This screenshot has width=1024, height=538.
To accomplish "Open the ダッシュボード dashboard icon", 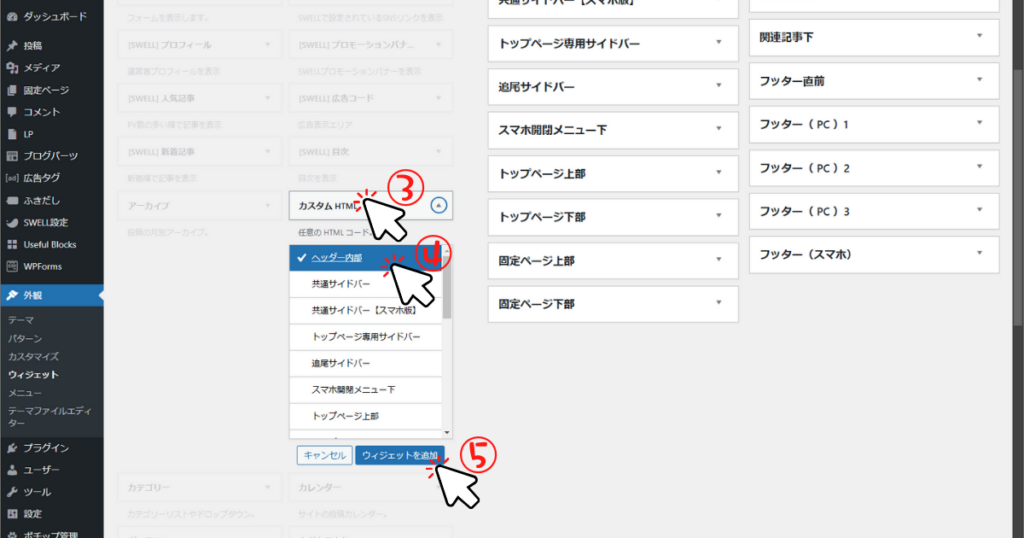I will [12, 17].
